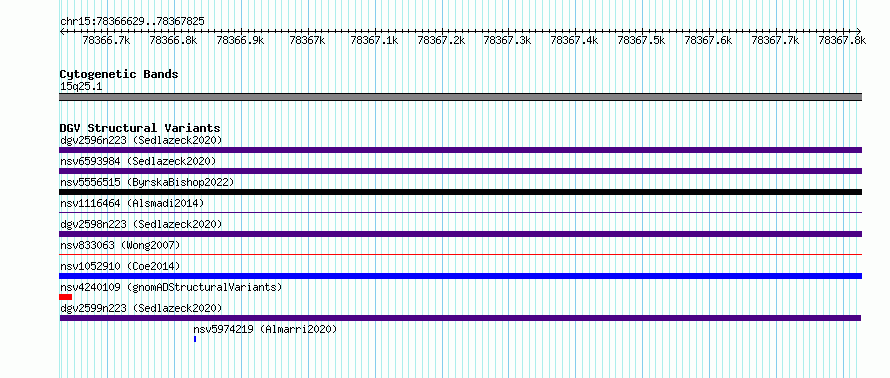The width and height of the screenshot is (890, 378).
Task: Open nsv6593984 (Sedlazeck2020) variant label
Action: pos(138,161)
